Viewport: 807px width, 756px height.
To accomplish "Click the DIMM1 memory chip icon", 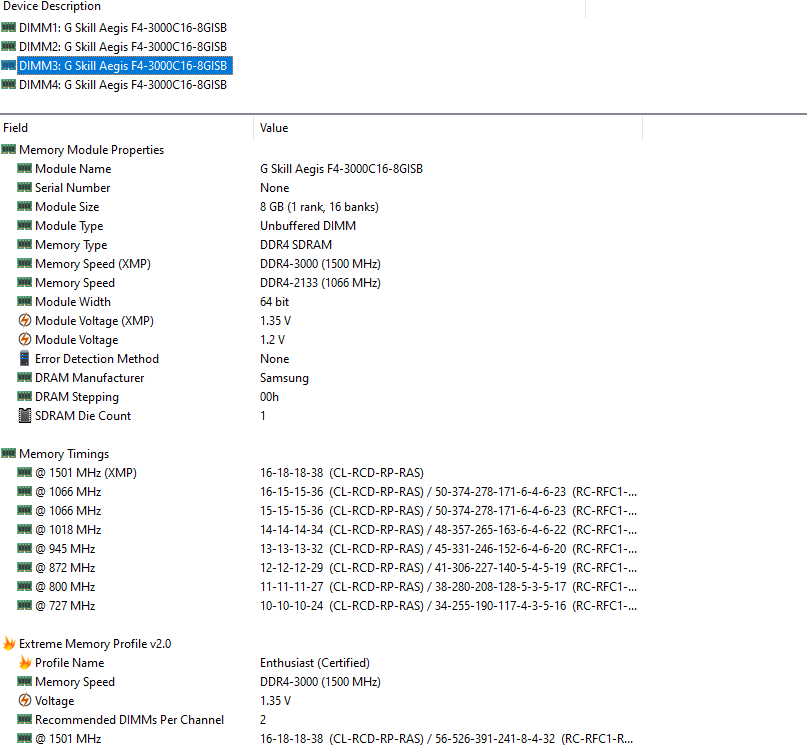I will click(8, 27).
